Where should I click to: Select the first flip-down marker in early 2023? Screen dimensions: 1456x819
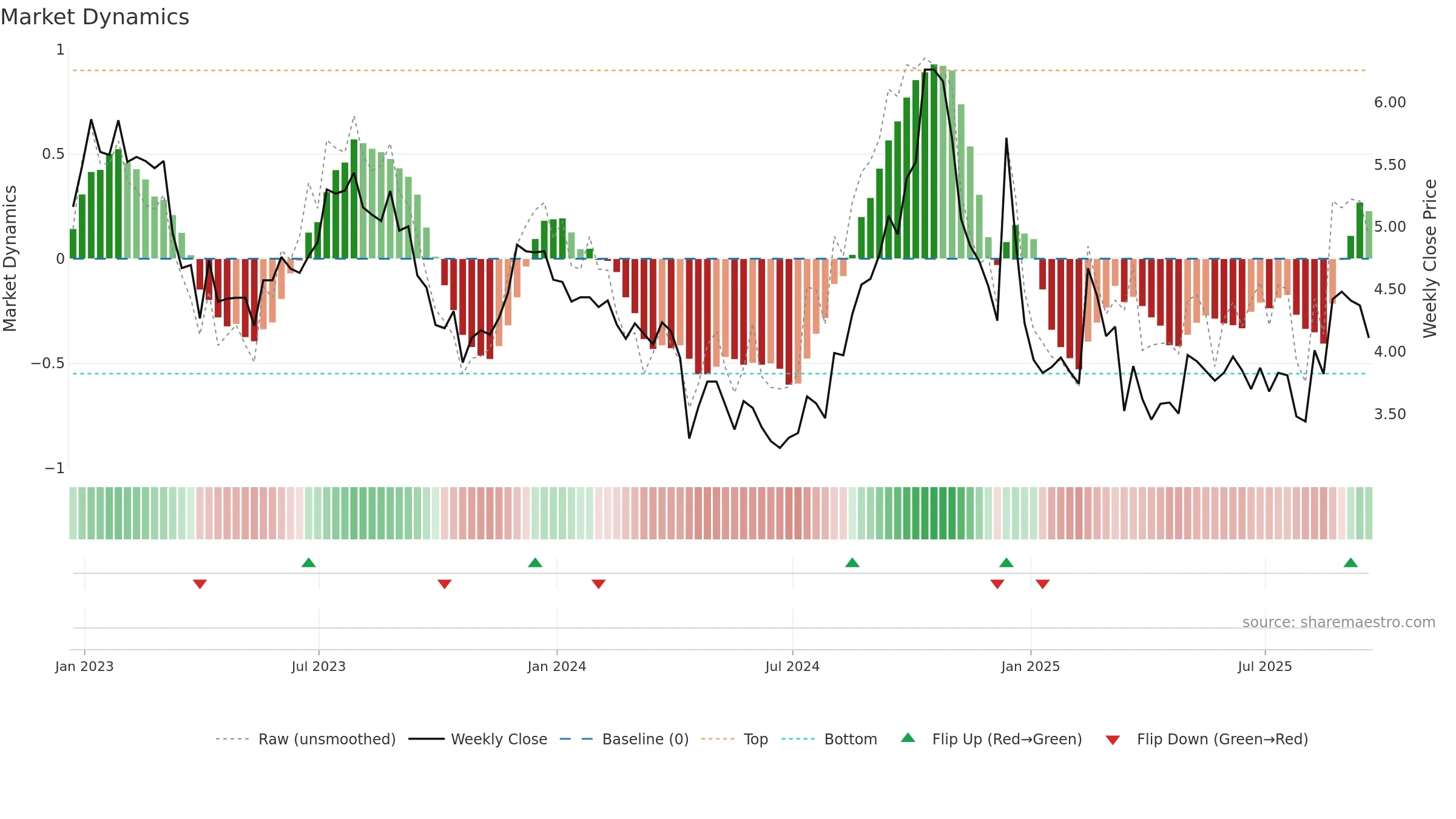(200, 584)
